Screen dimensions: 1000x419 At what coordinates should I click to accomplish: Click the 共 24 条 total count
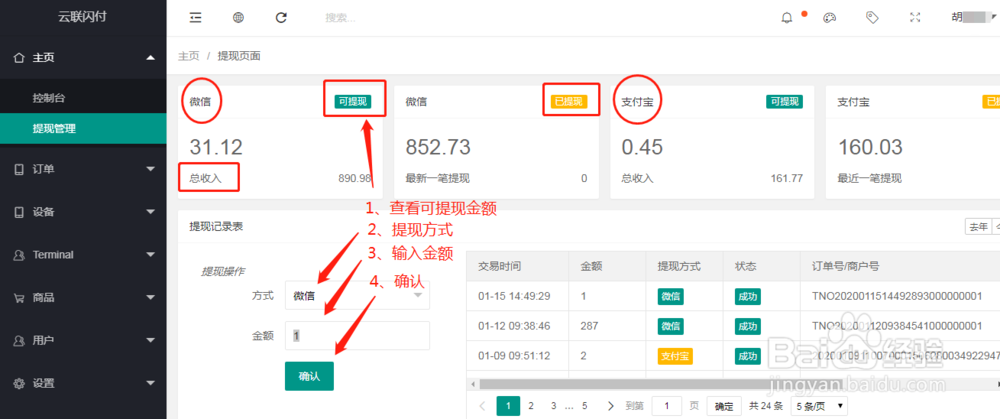point(766,406)
